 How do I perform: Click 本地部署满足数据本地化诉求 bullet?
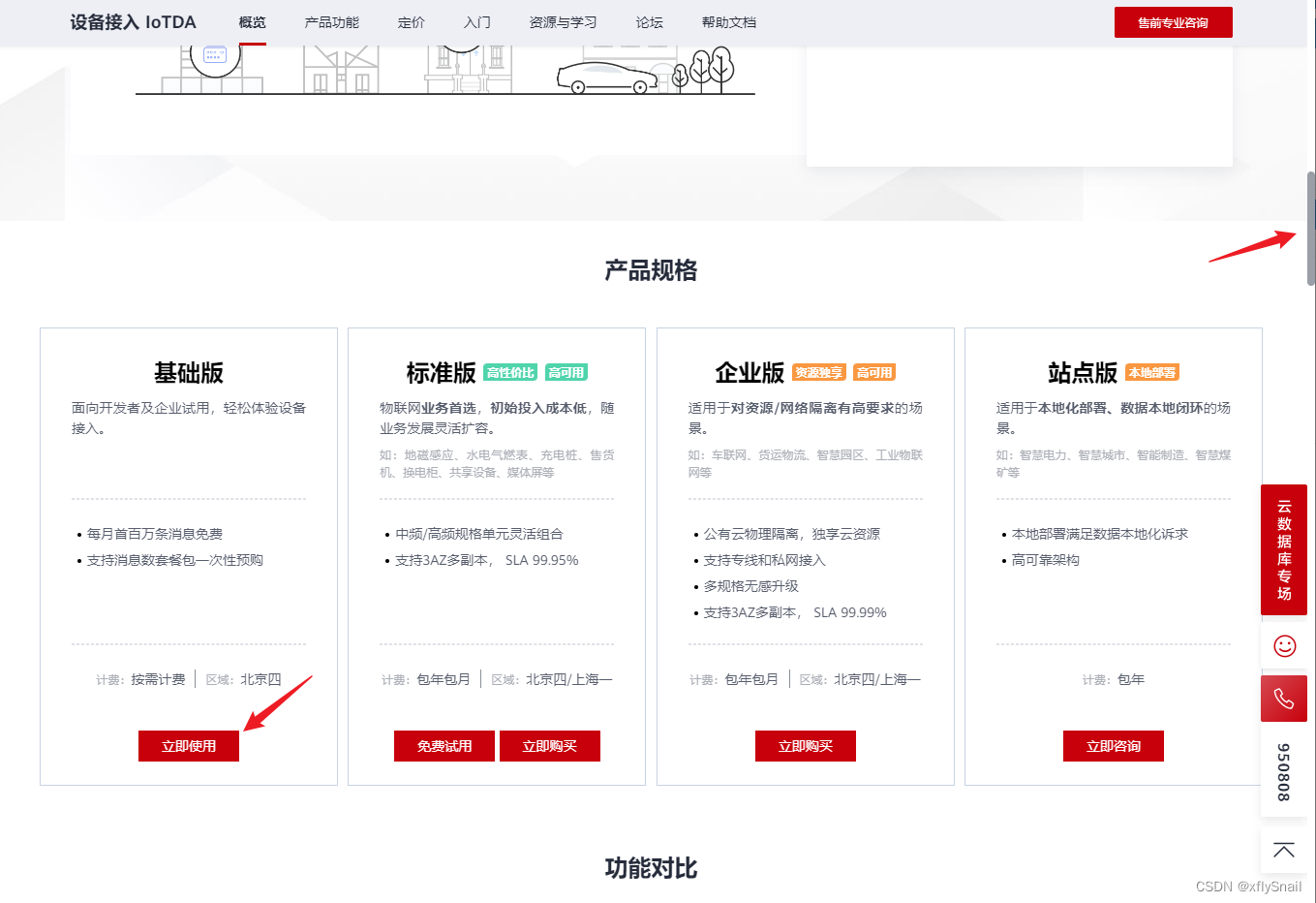(x=1100, y=534)
